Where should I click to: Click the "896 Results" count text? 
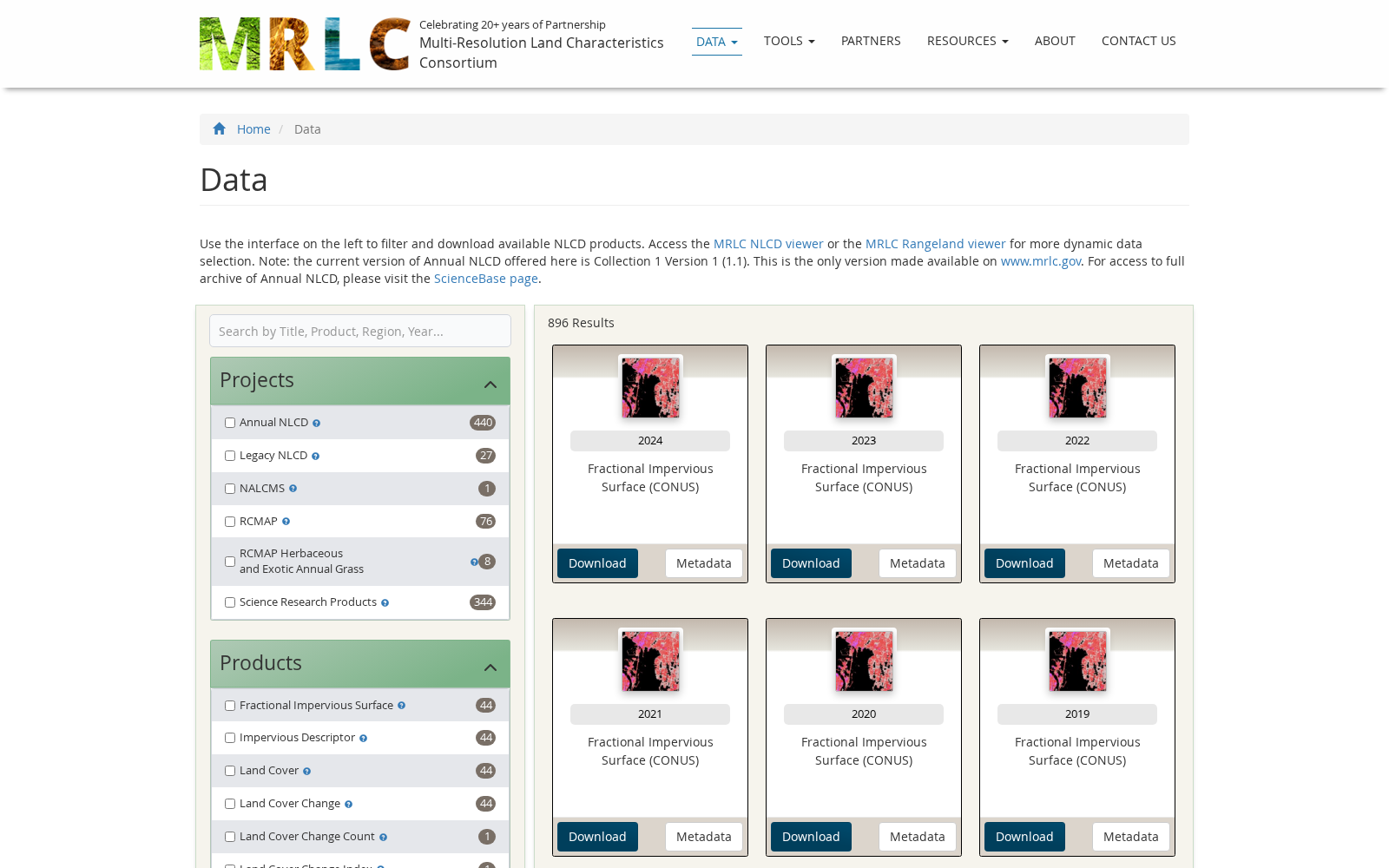pos(581,323)
